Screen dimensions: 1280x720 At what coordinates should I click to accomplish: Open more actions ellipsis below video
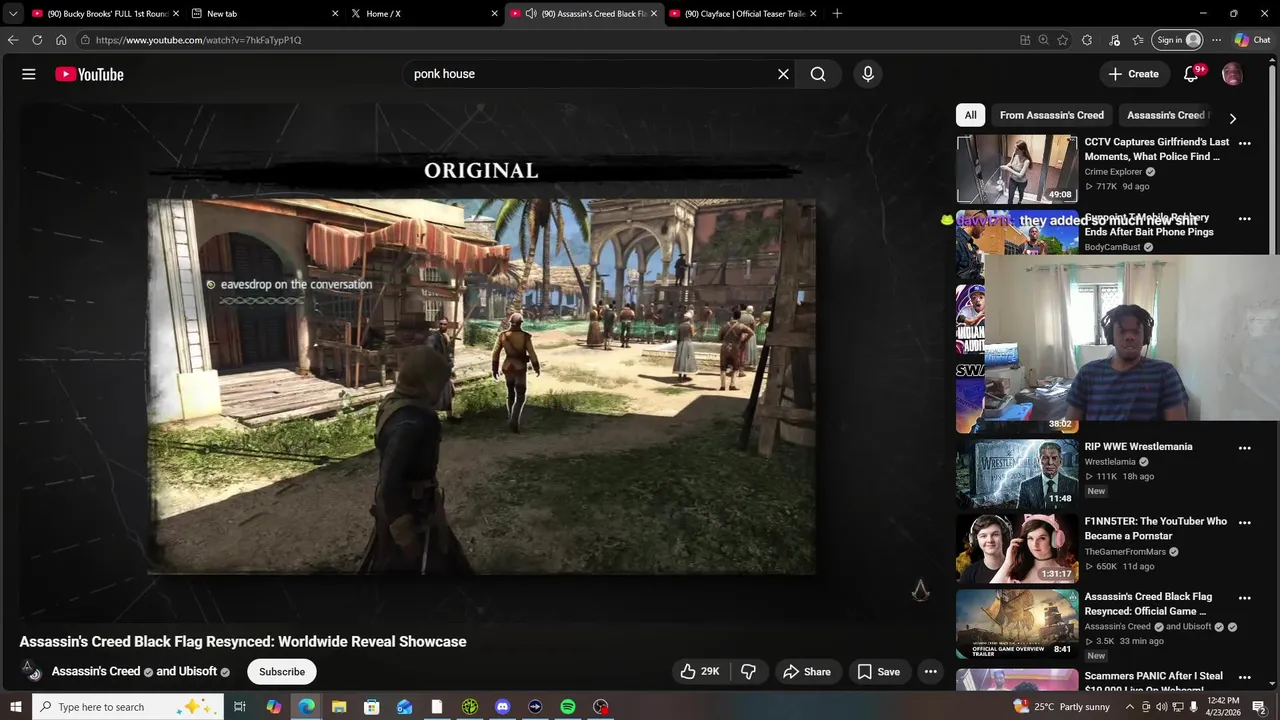(931, 672)
